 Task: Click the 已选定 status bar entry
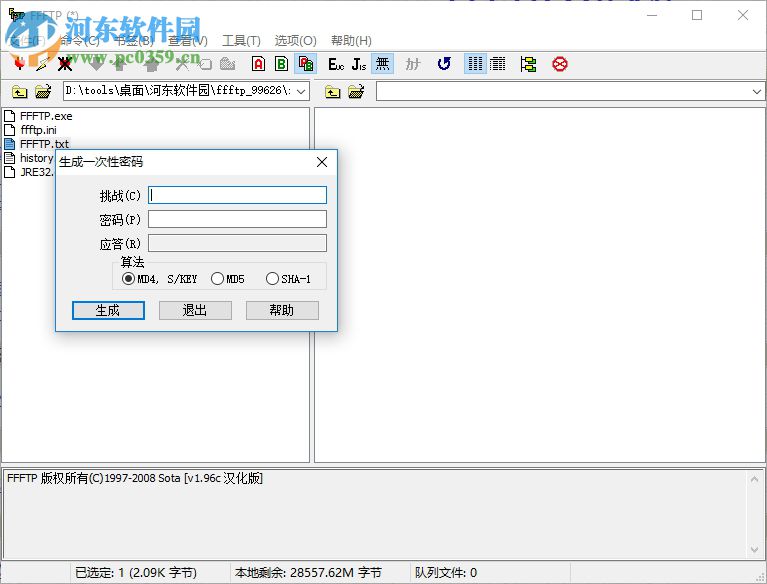click(135, 572)
